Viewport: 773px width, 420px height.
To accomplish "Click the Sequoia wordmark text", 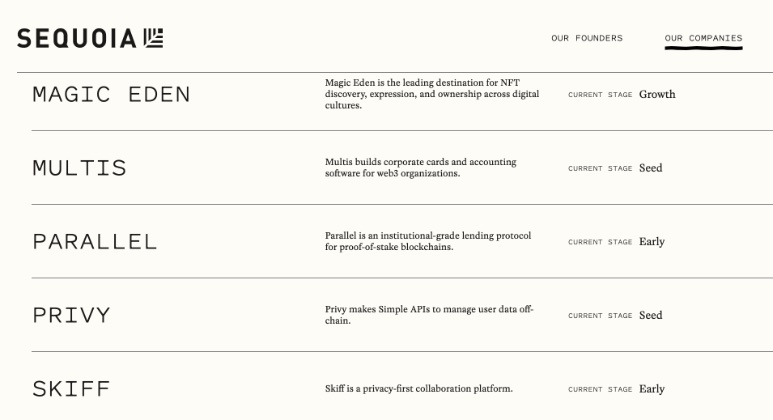I will [x=76, y=38].
